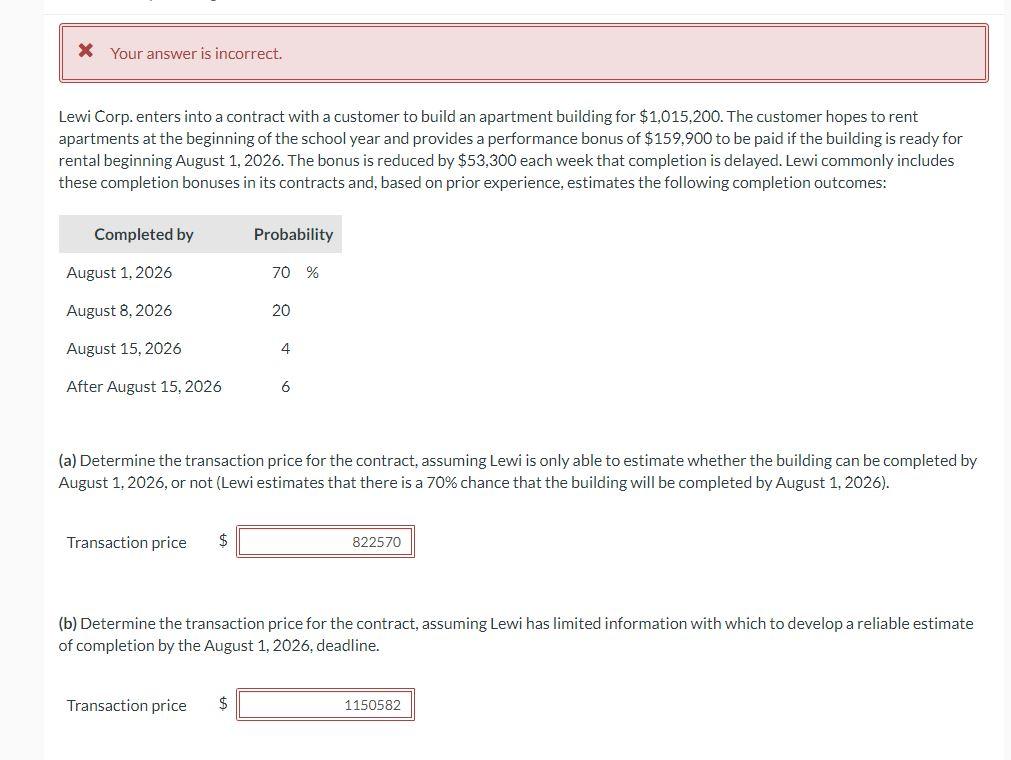Screen dimensions: 1011x760
Task: Select the August 1, 2026 table row
Action: 119,272
